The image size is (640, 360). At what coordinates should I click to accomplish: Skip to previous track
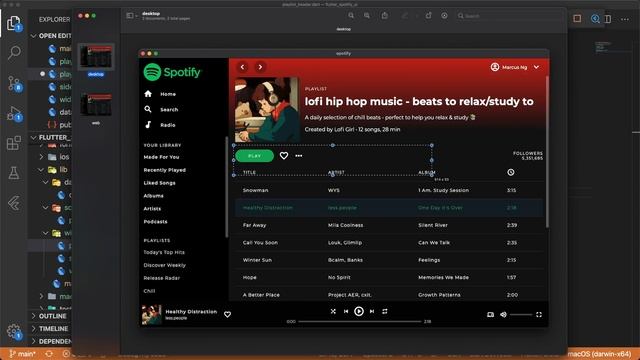[x=346, y=311]
